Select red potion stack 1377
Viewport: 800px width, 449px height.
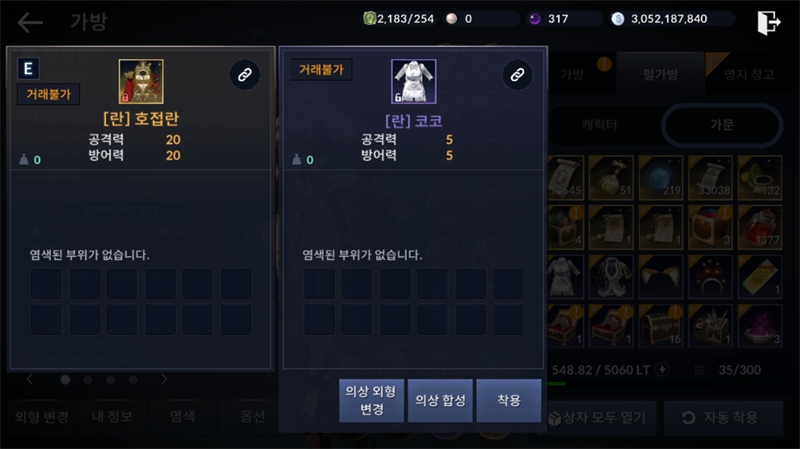pyautogui.click(x=760, y=228)
